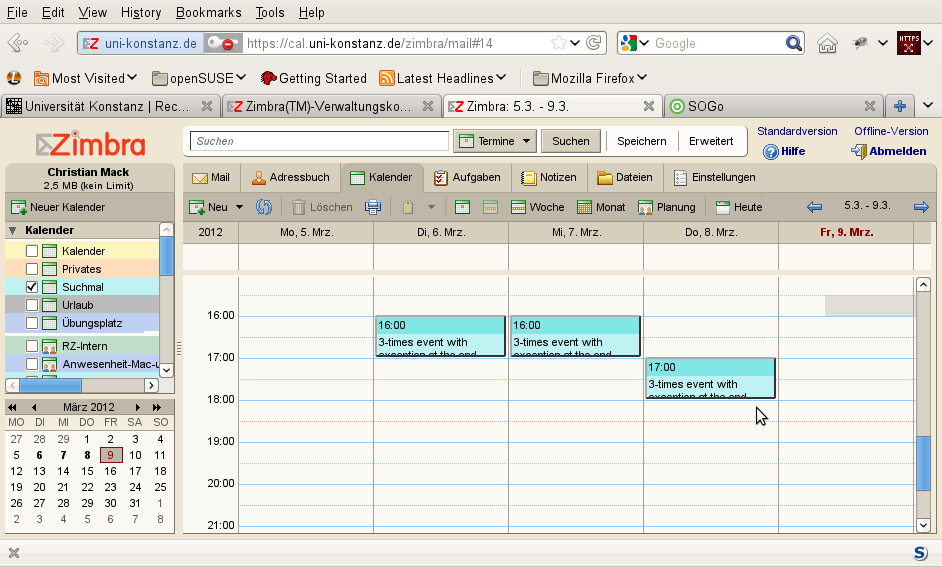Open the Bookmarks menu
Viewport: 942px width, 567px height.
coord(208,12)
